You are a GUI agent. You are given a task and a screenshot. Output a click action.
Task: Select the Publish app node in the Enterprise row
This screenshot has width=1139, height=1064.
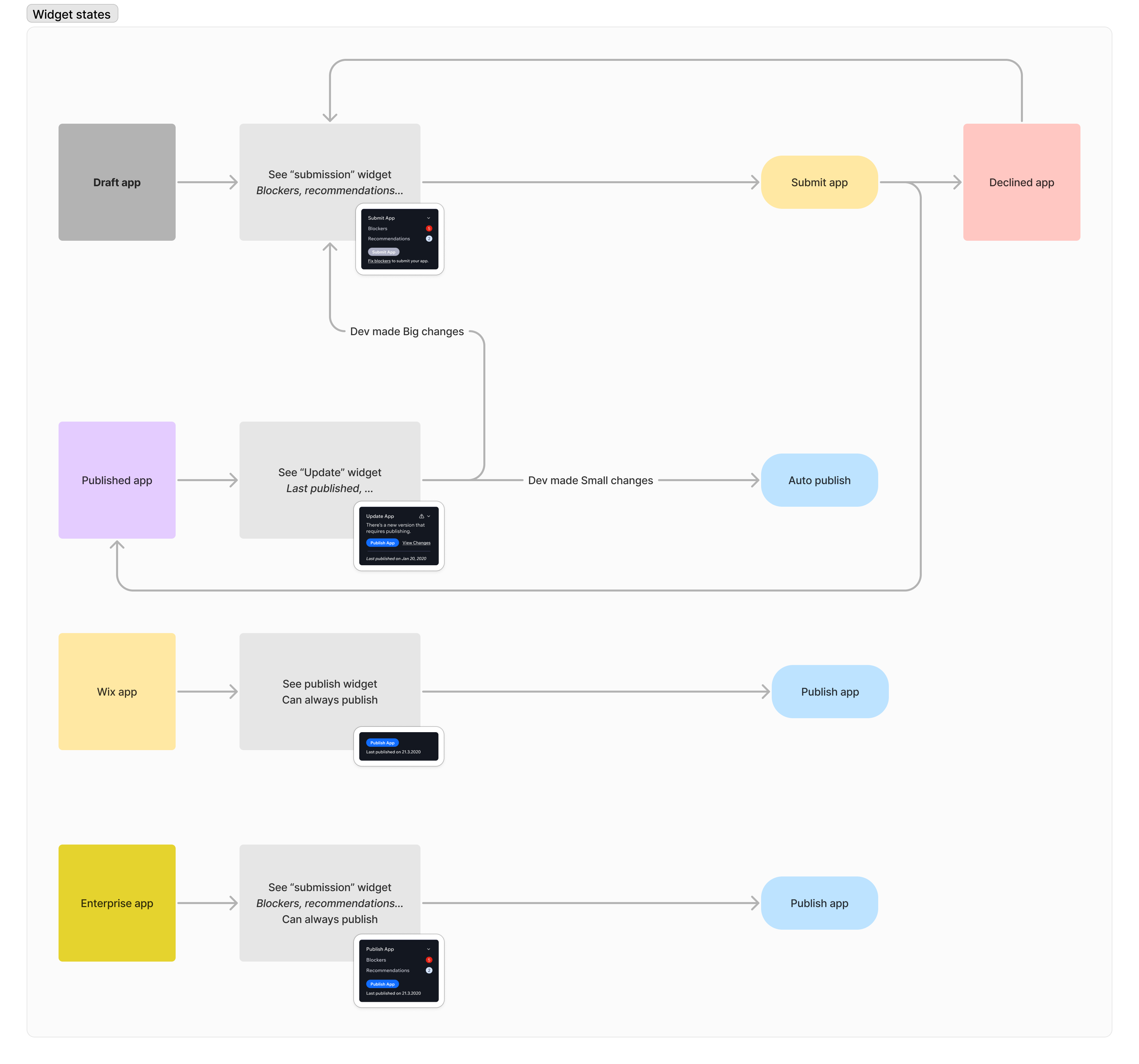pyautogui.click(x=819, y=902)
